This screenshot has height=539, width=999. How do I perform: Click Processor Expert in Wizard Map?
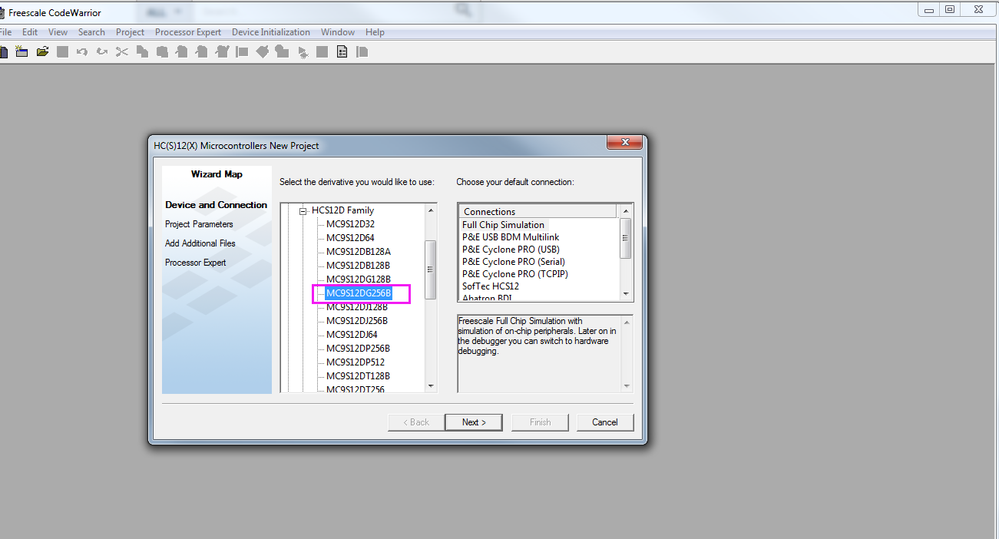pyautogui.click(x=196, y=262)
